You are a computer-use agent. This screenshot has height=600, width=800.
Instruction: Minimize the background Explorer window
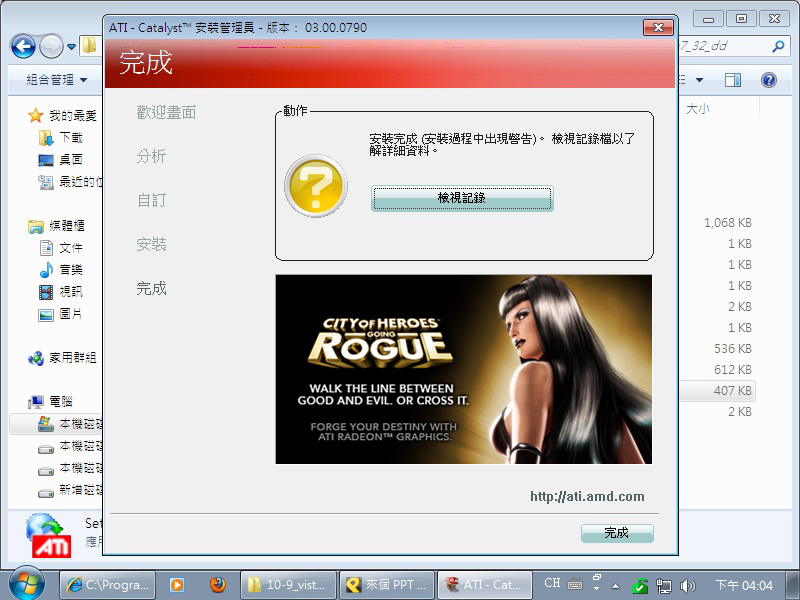click(708, 19)
